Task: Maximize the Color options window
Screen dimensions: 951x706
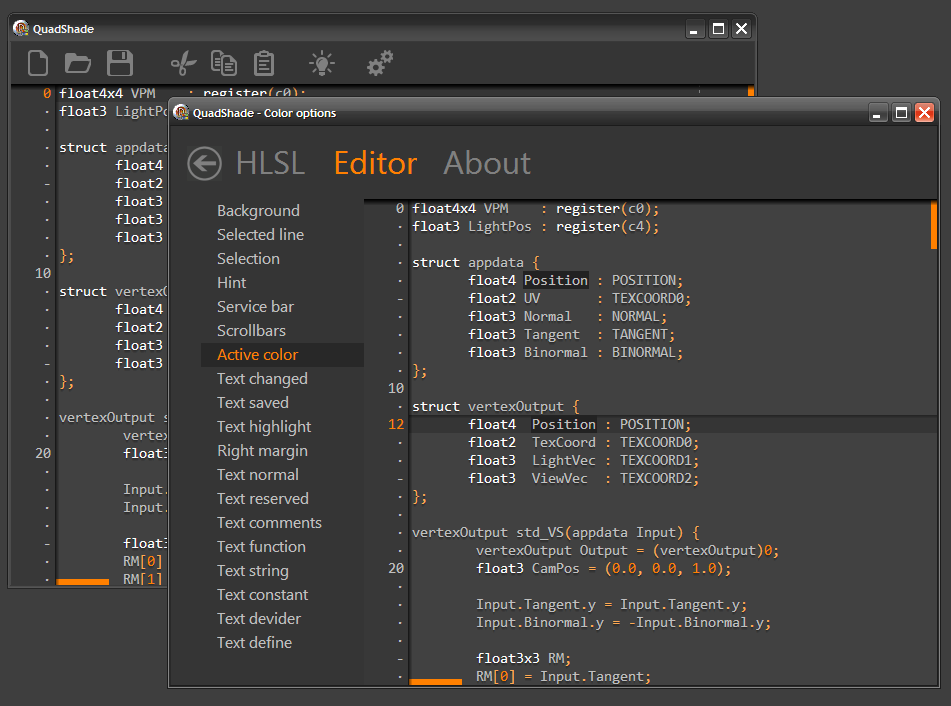Action: click(x=901, y=113)
